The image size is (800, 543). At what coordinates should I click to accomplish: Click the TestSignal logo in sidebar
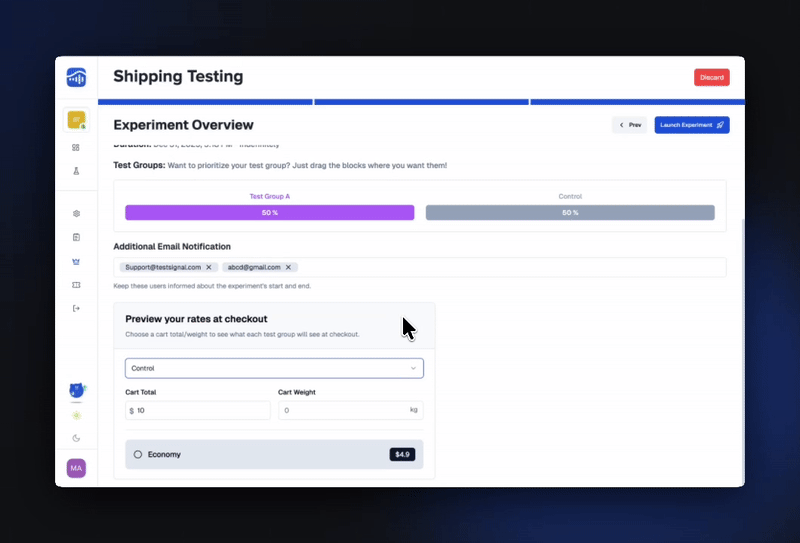[76, 77]
